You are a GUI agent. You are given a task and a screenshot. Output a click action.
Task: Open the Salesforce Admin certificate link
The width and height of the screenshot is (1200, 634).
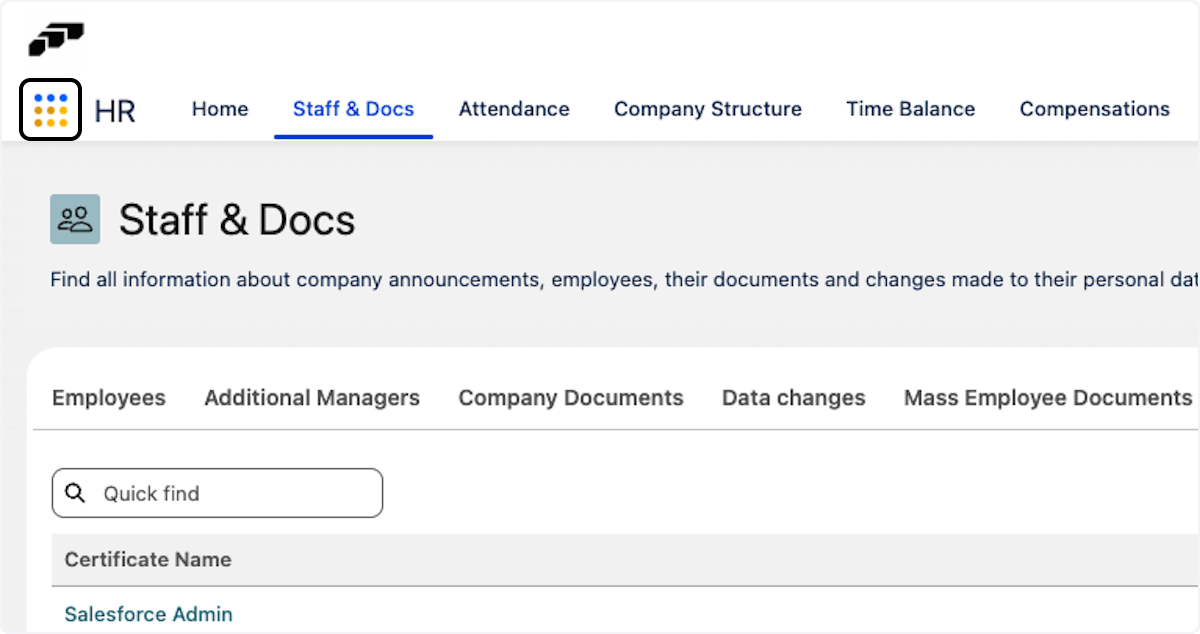click(x=148, y=614)
